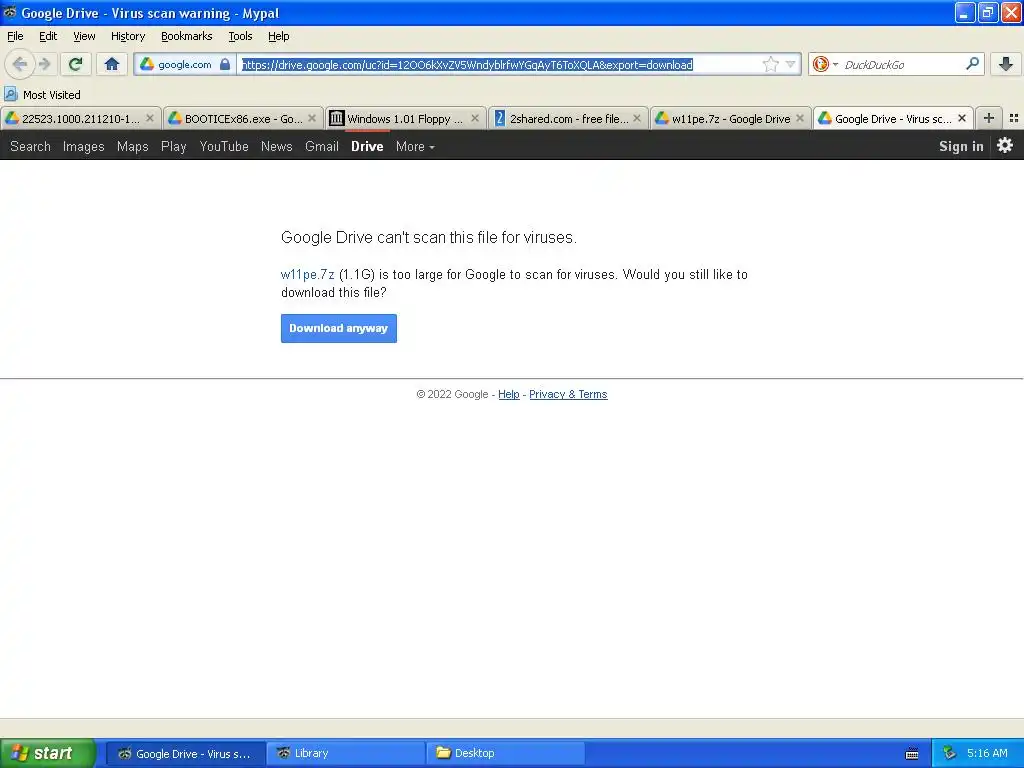Close the 22523.1000.211210 tab
1024x768 pixels.
coord(150,118)
